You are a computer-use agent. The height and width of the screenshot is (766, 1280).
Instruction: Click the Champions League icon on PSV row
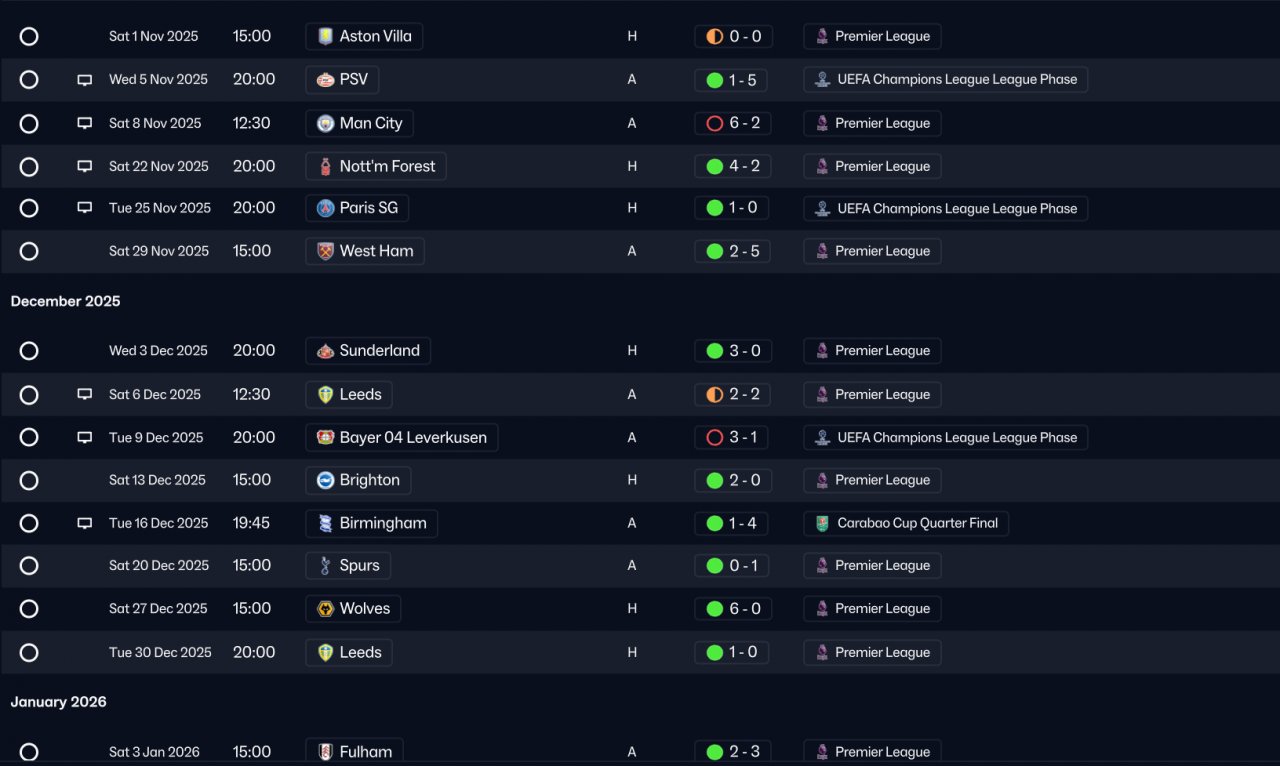822,80
